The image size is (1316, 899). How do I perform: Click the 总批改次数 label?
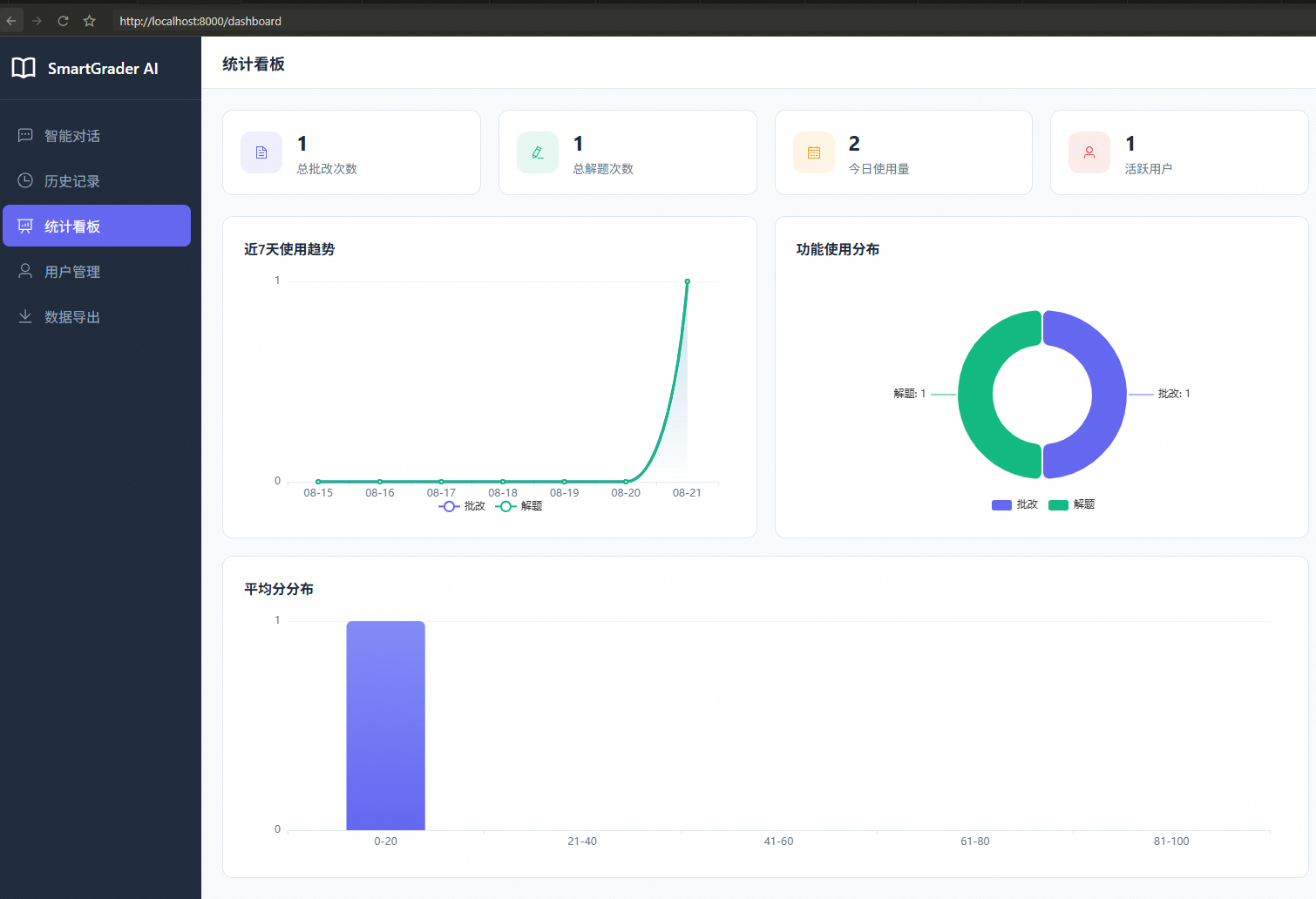coord(327,169)
